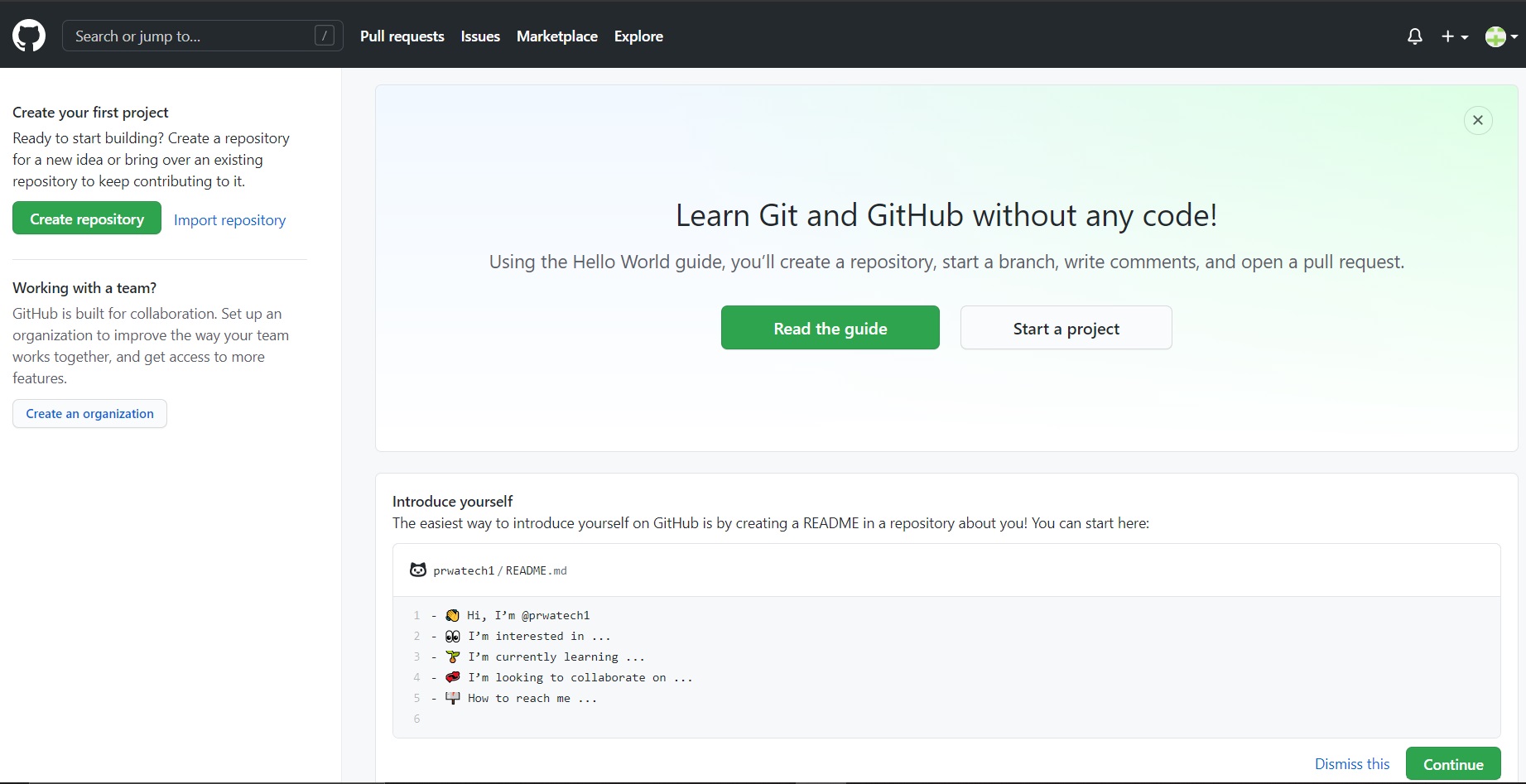The height and width of the screenshot is (784, 1526).
Task: Go to Marketplace in top navigation
Action: tap(556, 36)
